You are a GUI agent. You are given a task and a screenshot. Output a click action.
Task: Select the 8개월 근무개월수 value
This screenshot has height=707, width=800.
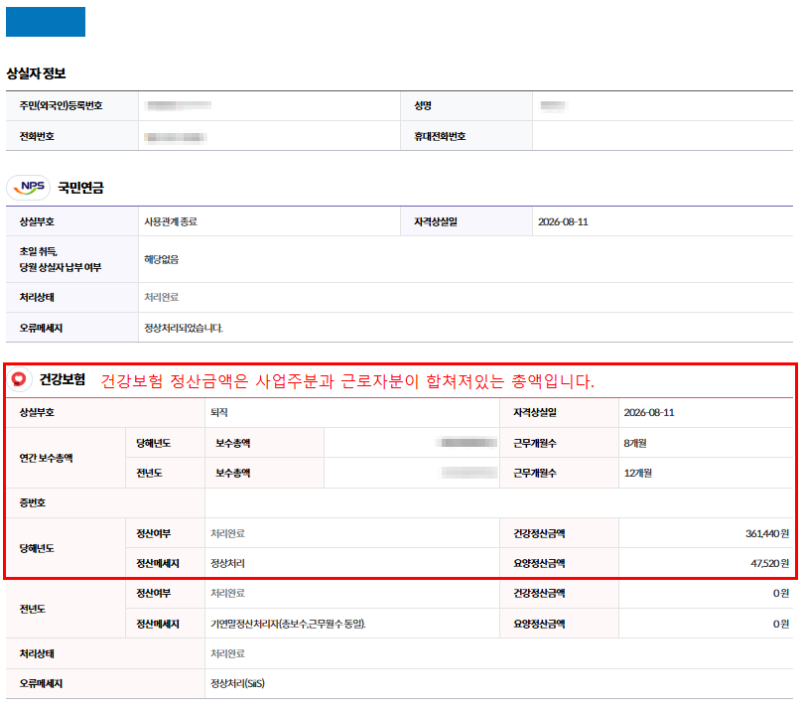[635, 443]
